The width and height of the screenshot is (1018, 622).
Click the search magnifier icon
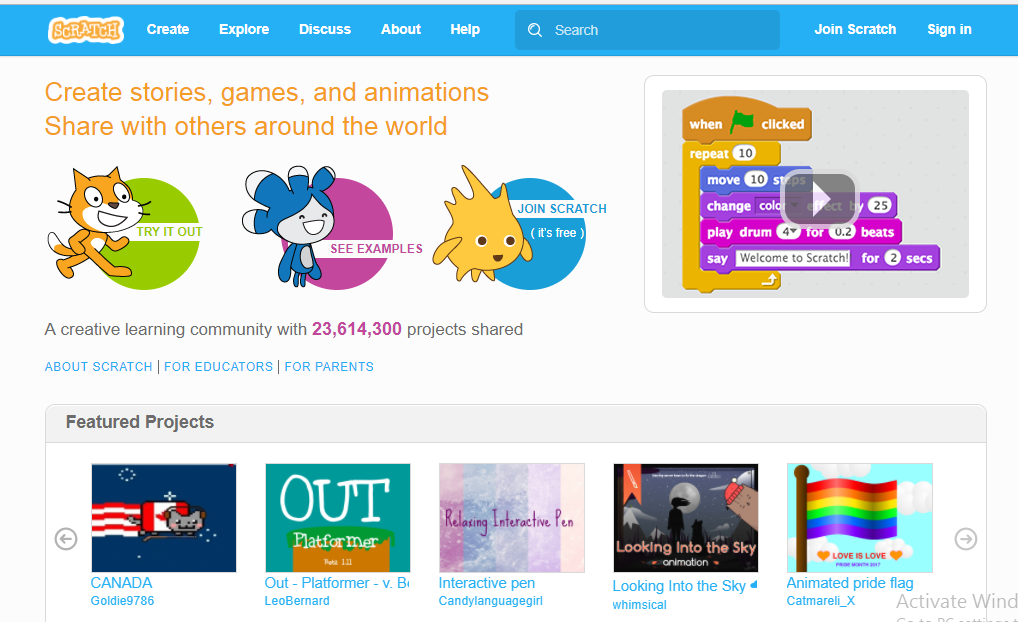tap(534, 30)
